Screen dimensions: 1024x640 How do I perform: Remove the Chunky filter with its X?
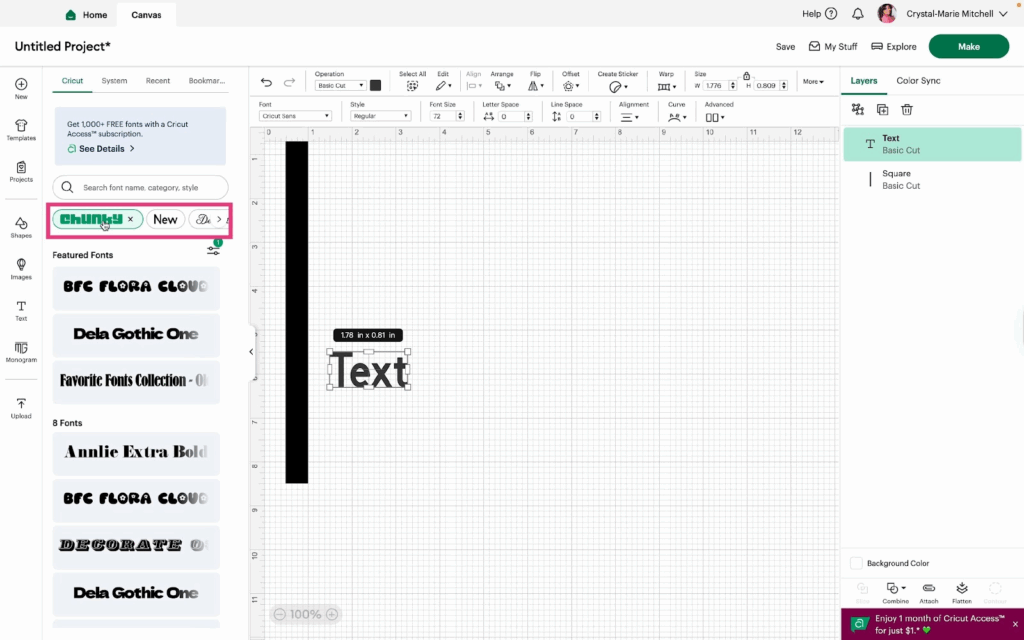click(x=130, y=219)
